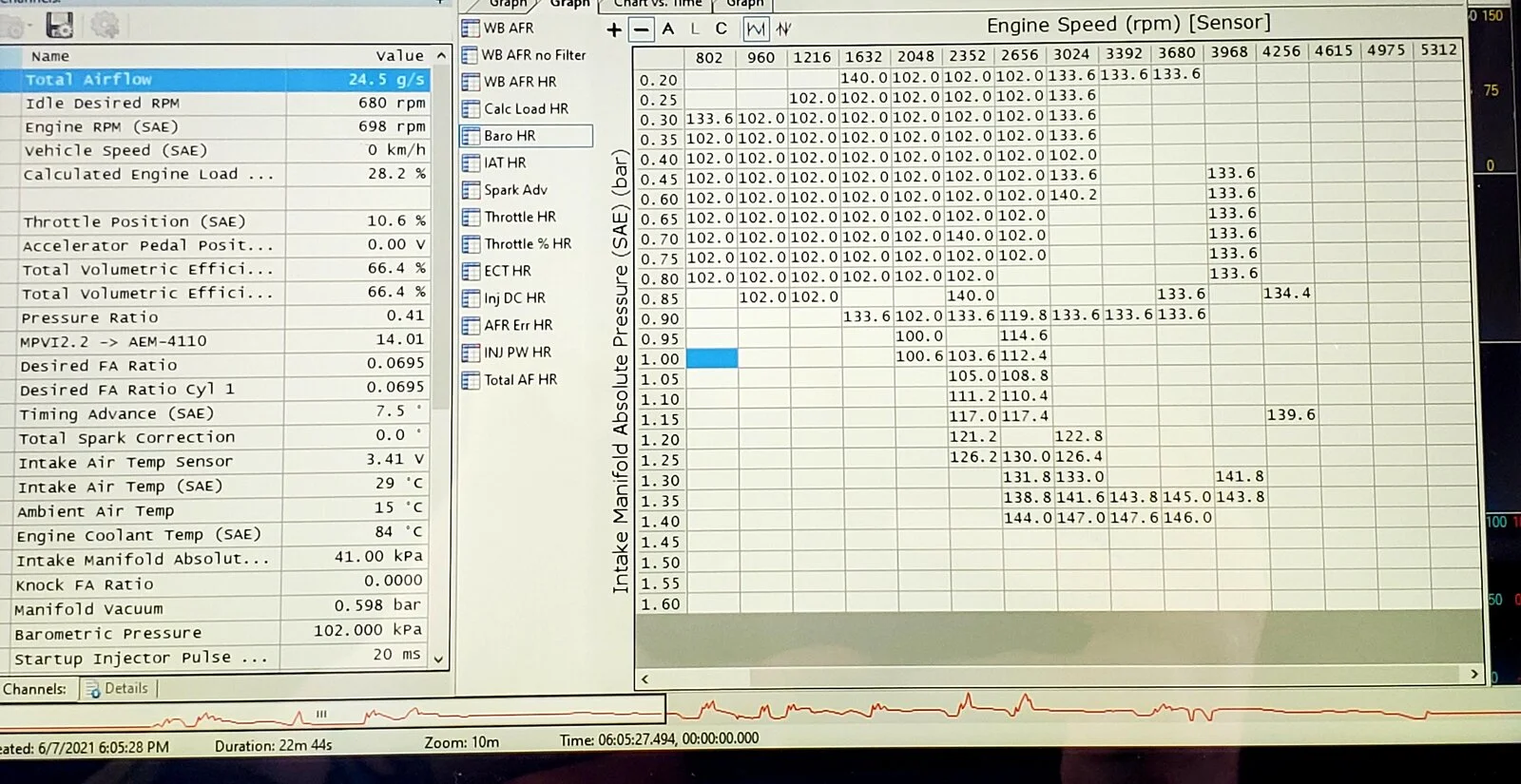Select the INJ PW HR graph entry

(517, 353)
